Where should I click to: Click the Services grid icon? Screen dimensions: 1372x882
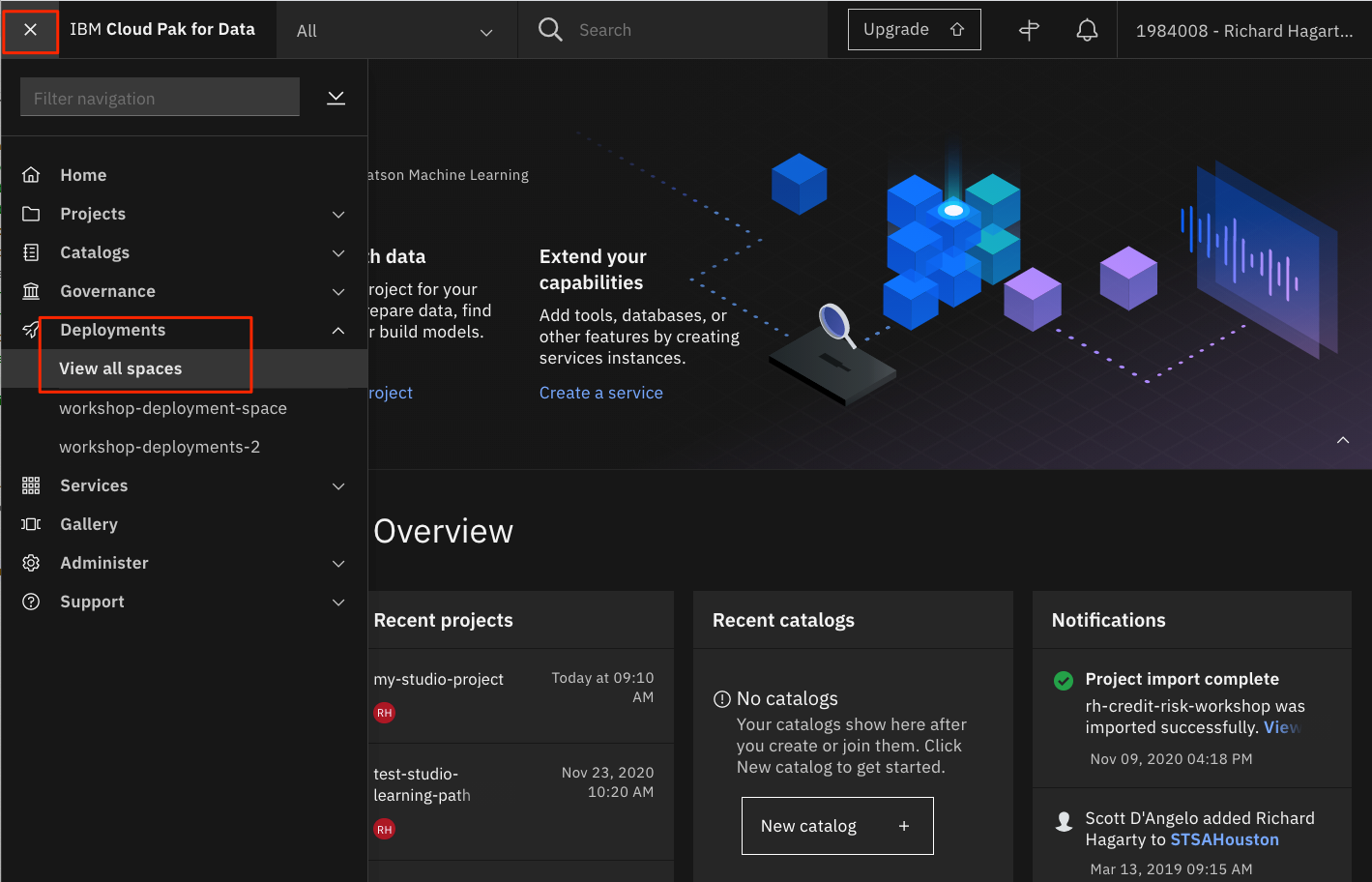click(31, 485)
